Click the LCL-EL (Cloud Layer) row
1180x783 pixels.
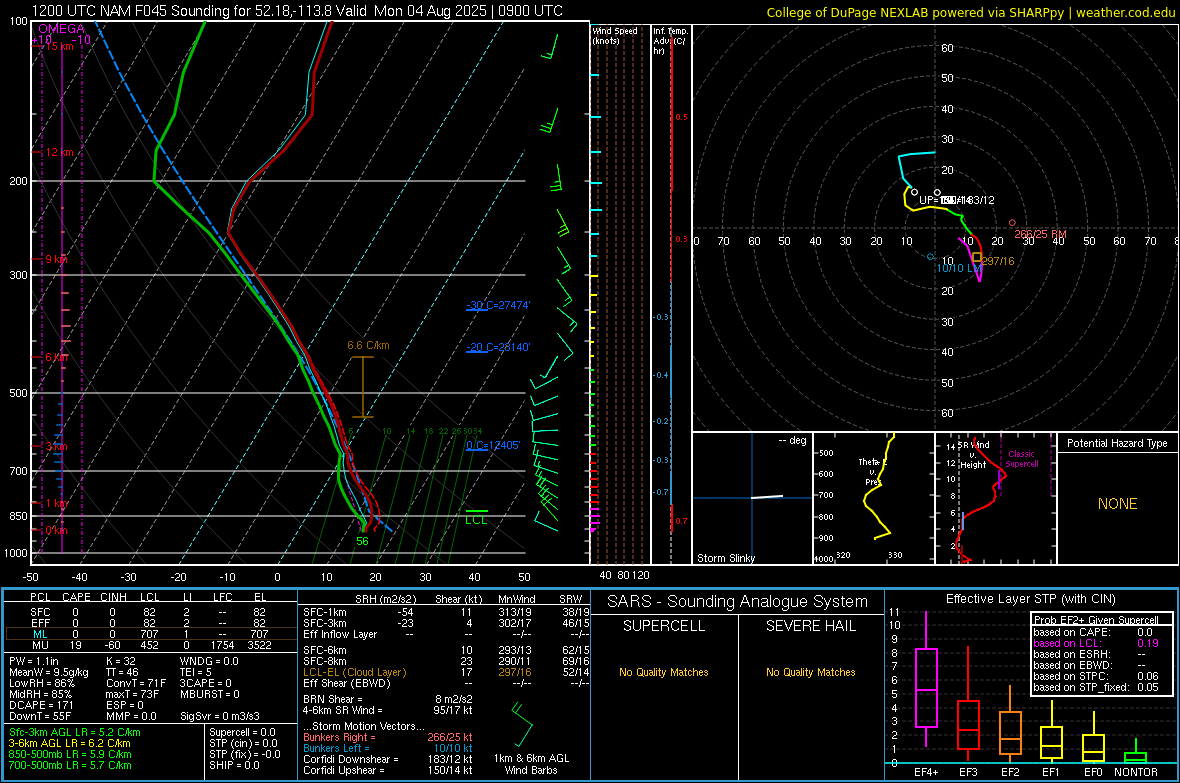tap(445, 672)
